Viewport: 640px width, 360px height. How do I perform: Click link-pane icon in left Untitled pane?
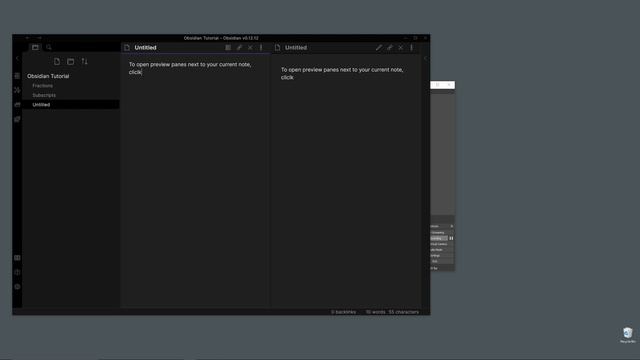(x=239, y=47)
